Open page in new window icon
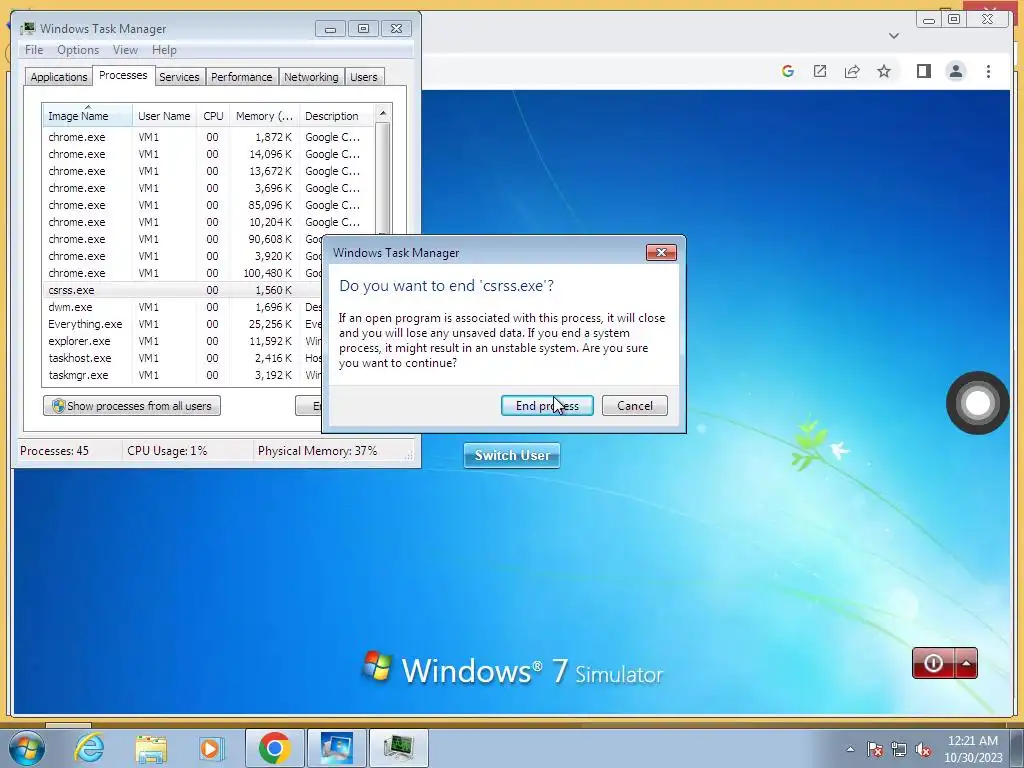Image resolution: width=1024 pixels, height=768 pixels. pyautogui.click(x=820, y=71)
